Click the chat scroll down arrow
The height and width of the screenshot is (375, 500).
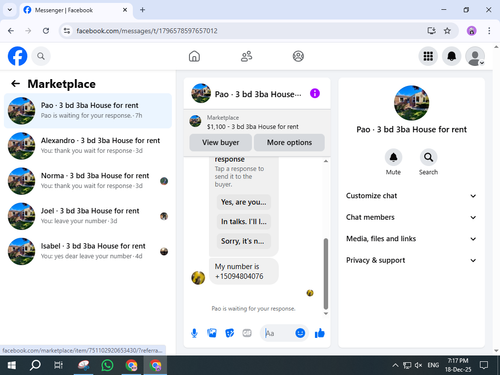pyautogui.click(x=326, y=313)
